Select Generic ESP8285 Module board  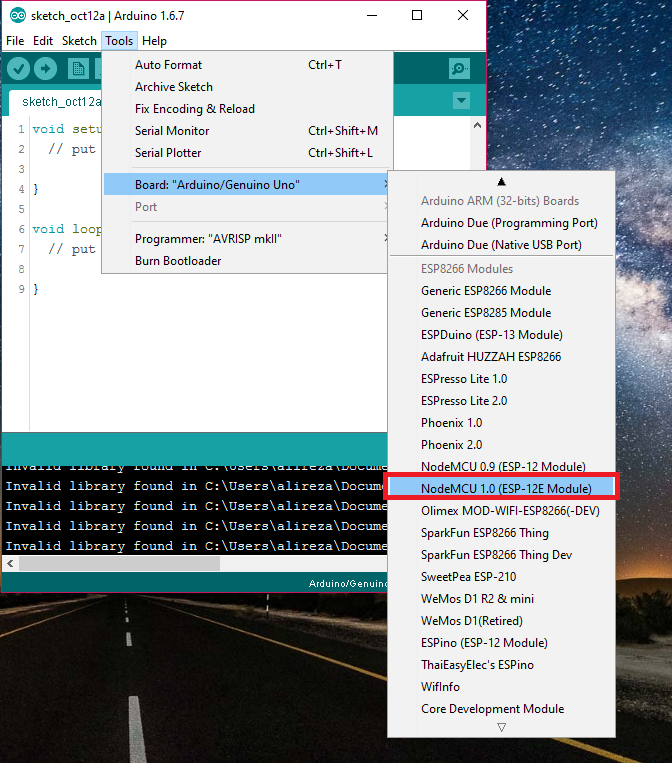pyautogui.click(x=501, y=312)
